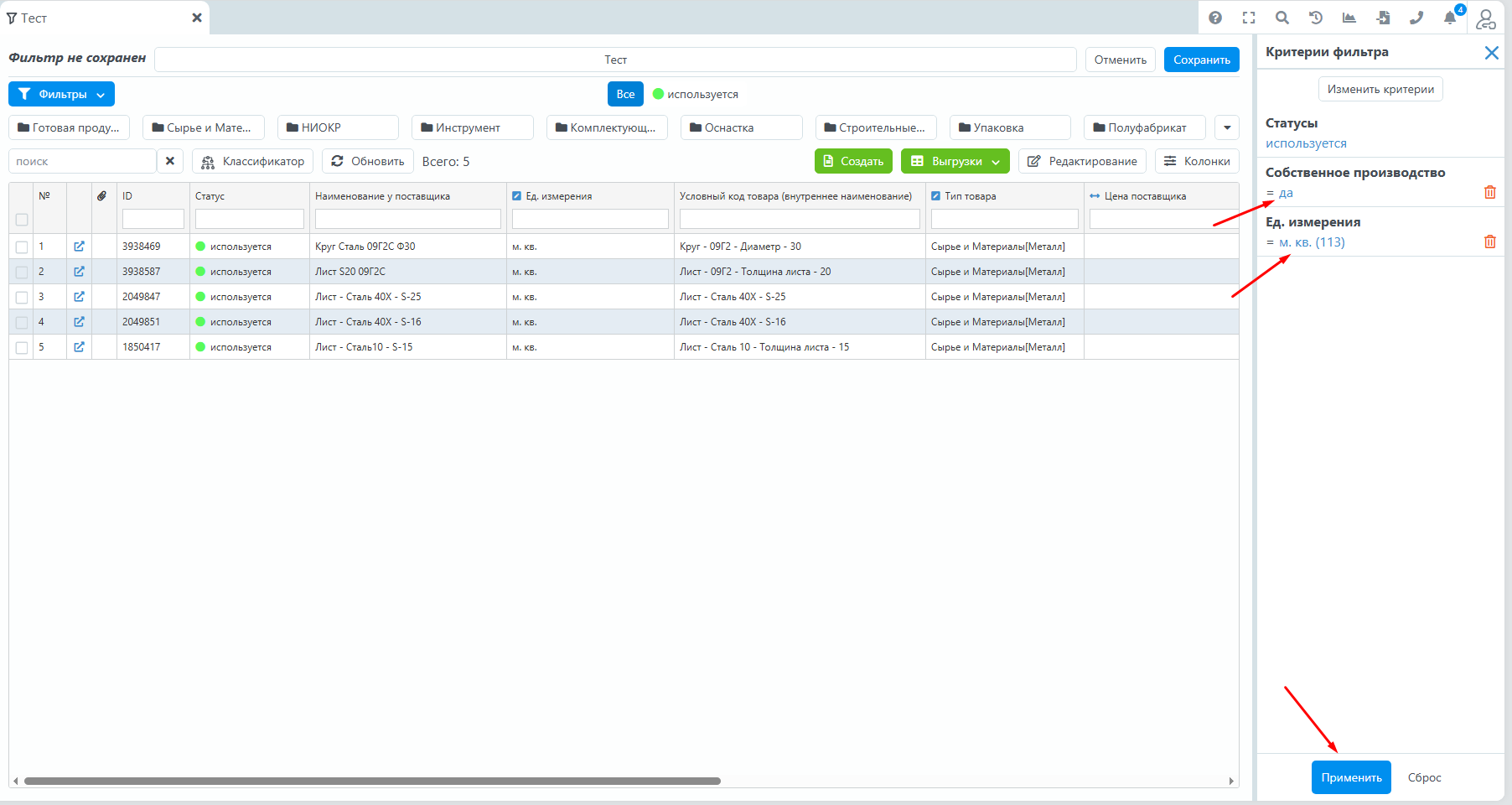Select the checkbox for row 1

[22, 247]
